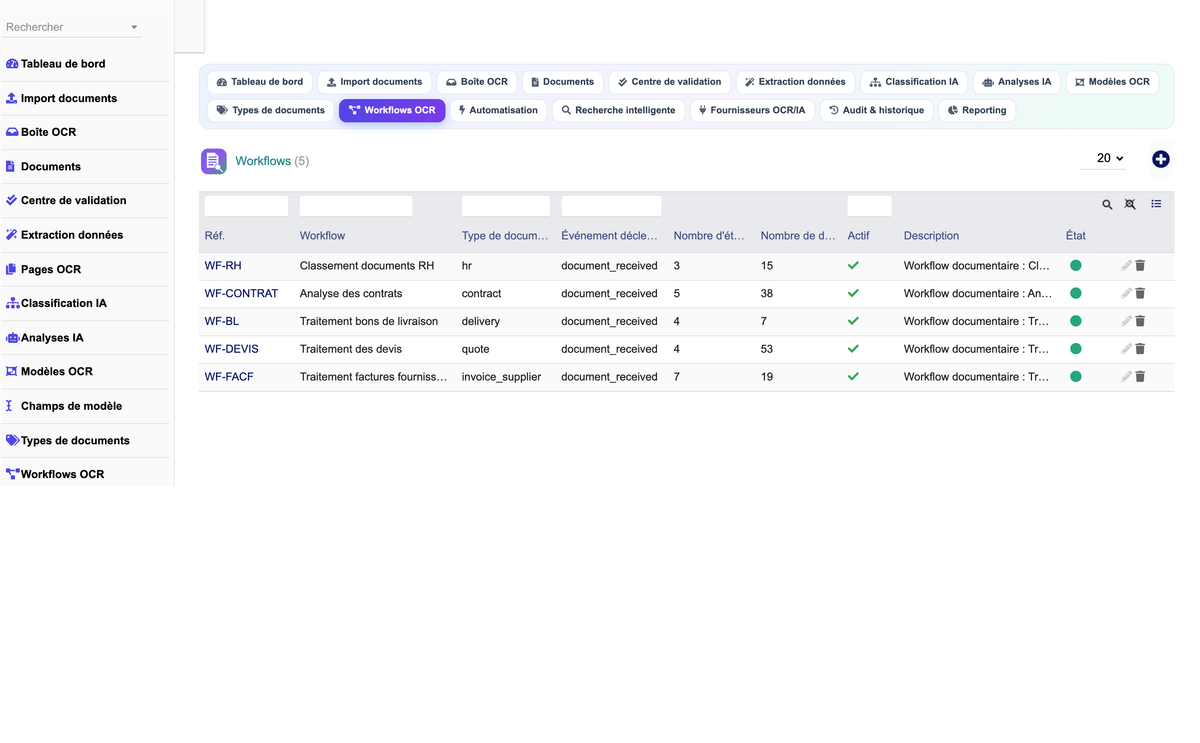Open the 20 rows-per-page dropdown
Viewport: 1200px width, 743px height.
1103,158
